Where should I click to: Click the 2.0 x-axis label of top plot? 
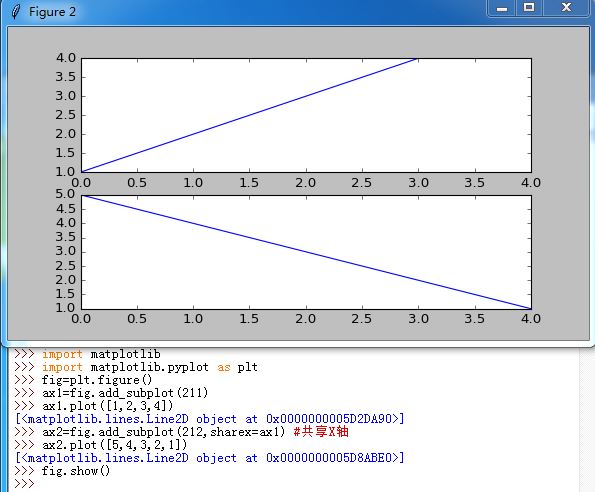(306, 183)
